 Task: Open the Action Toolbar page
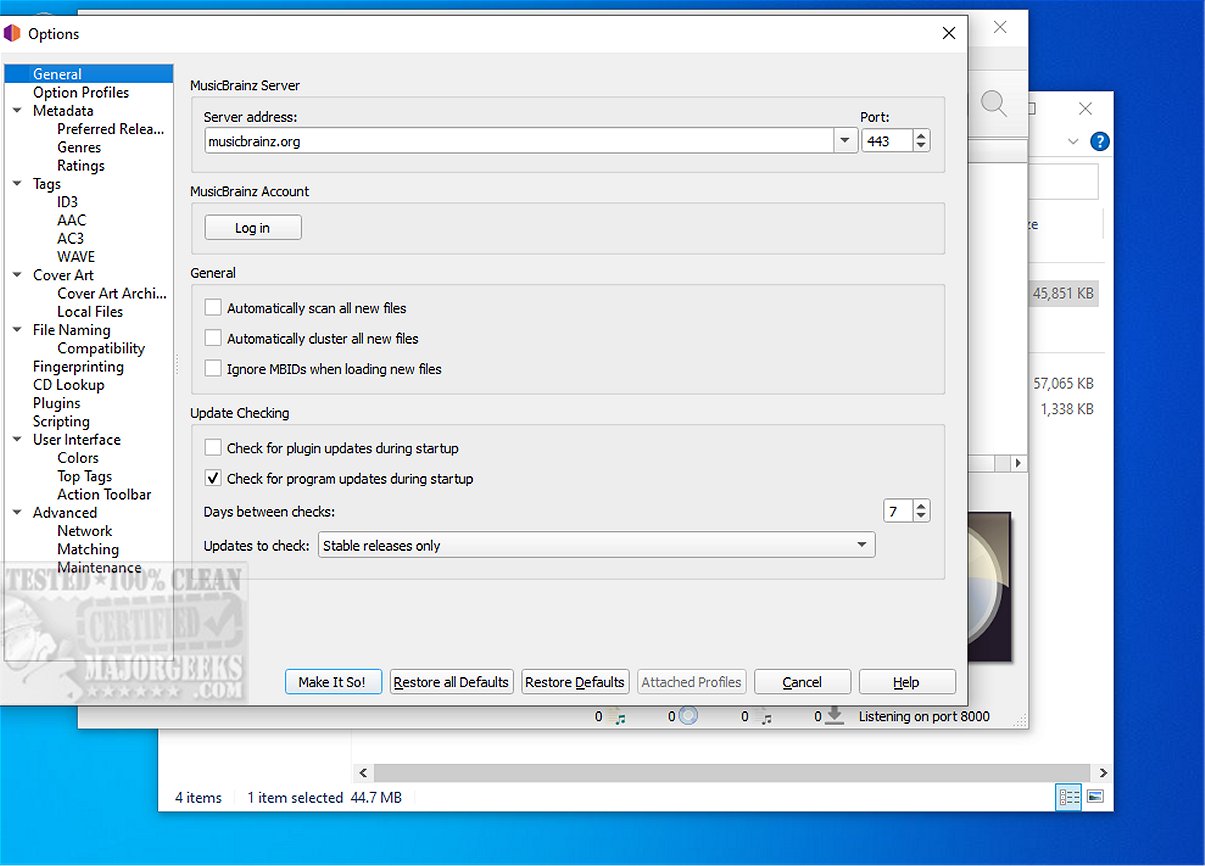104,495
